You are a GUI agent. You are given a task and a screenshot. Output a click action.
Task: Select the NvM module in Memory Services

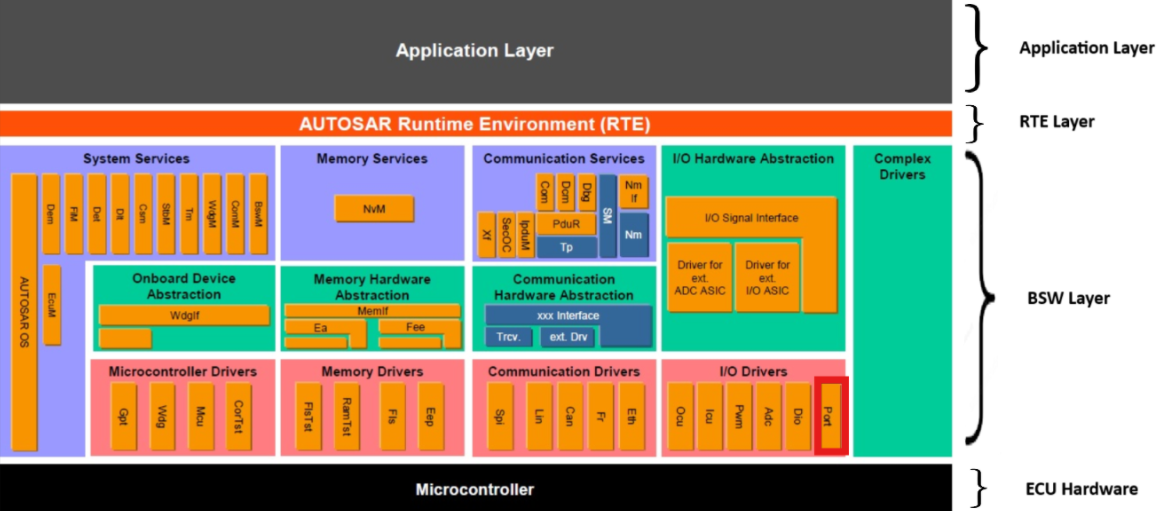(x=375, y=208)
